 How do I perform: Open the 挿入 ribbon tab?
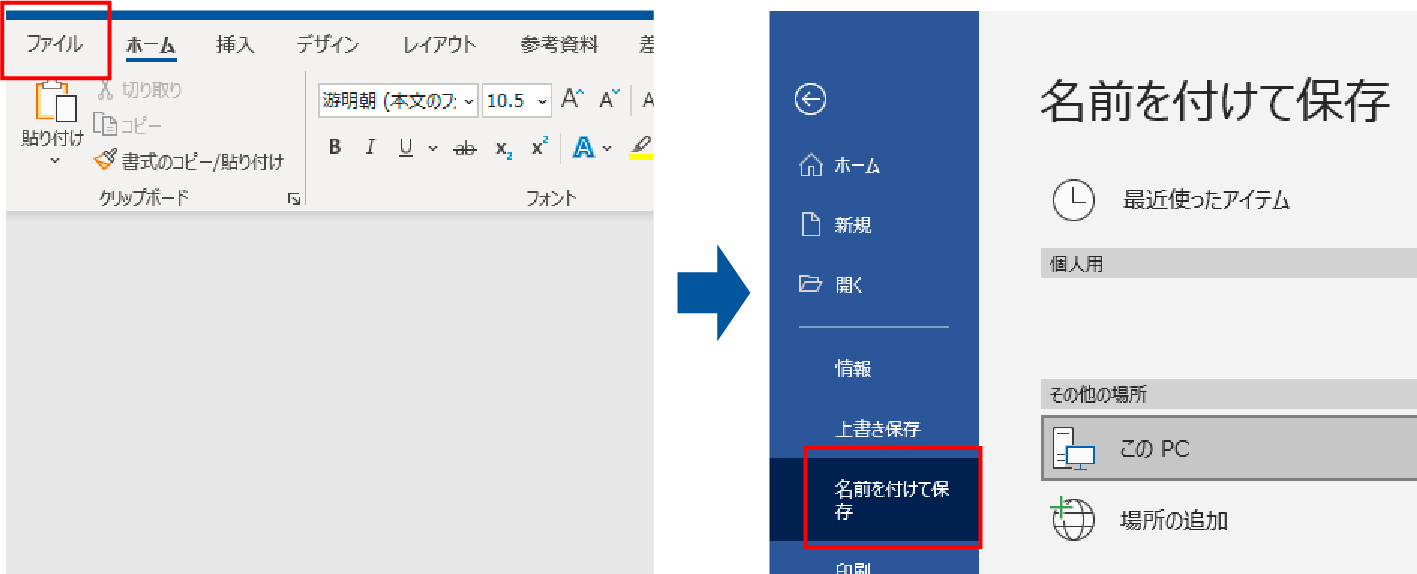(235, 44)
